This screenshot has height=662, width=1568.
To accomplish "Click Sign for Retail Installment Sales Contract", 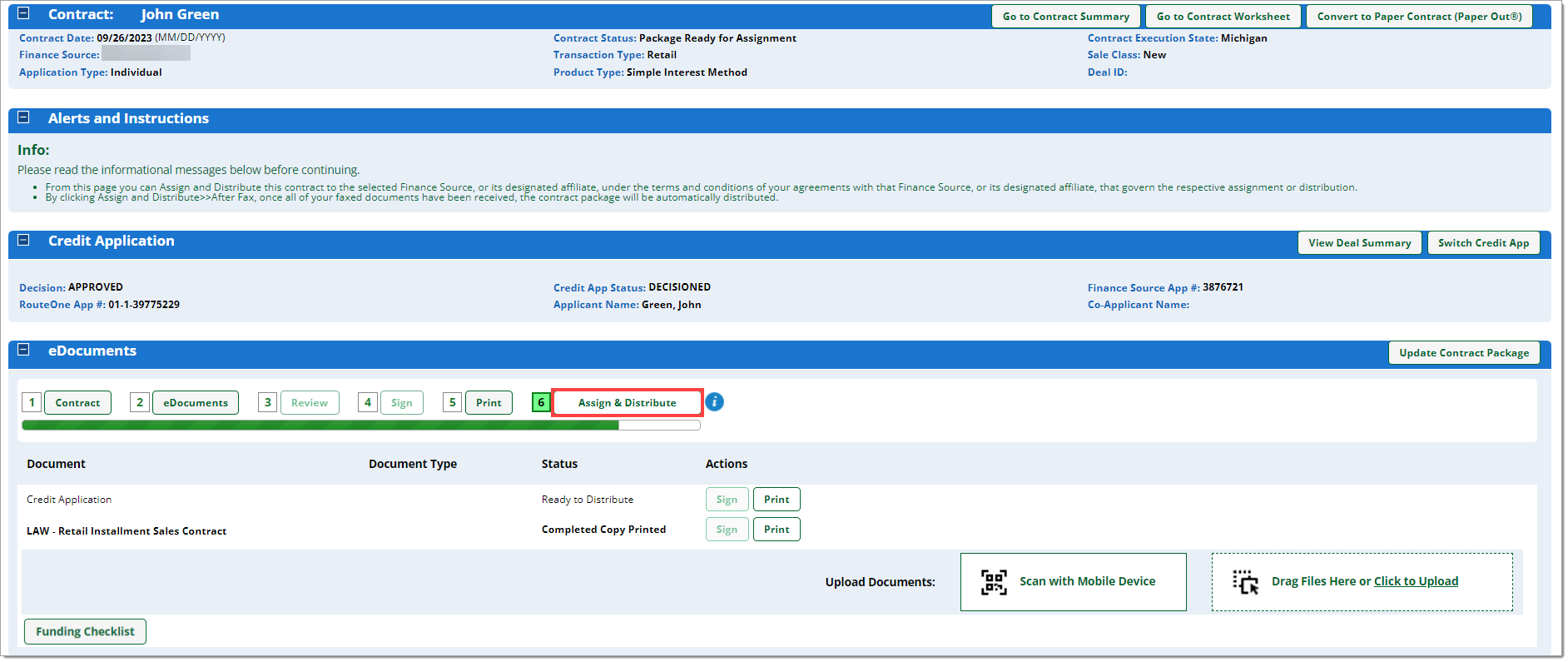I will 727,530.
